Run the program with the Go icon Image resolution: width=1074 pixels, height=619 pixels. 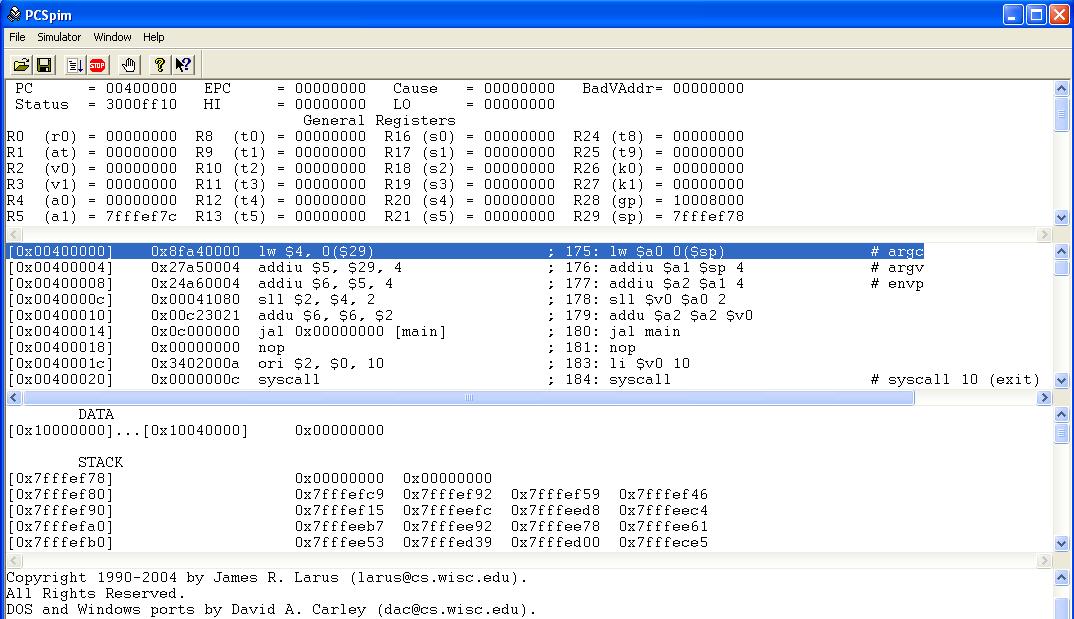coord(75,65)
